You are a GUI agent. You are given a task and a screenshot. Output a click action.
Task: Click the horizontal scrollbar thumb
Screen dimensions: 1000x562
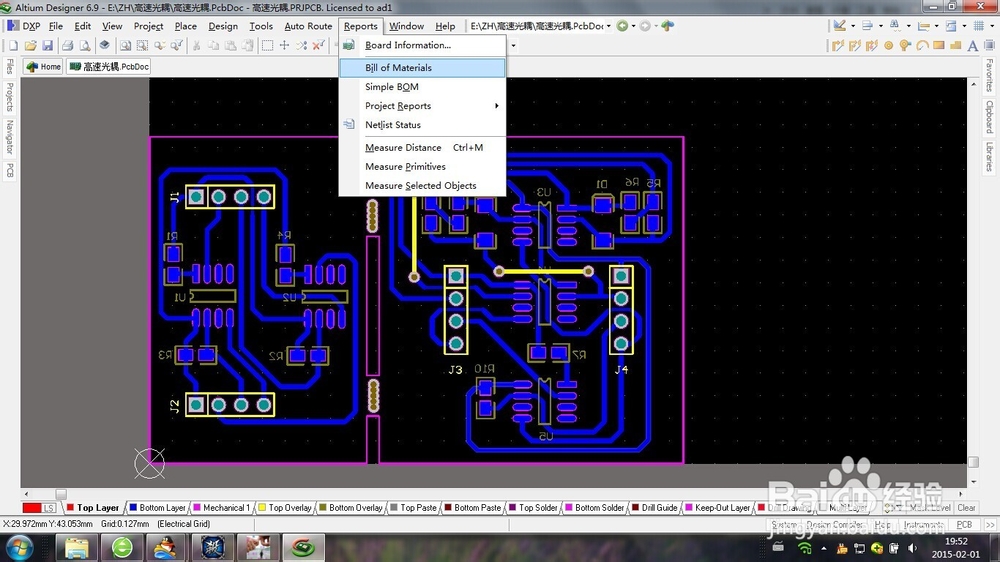(61, 494)
